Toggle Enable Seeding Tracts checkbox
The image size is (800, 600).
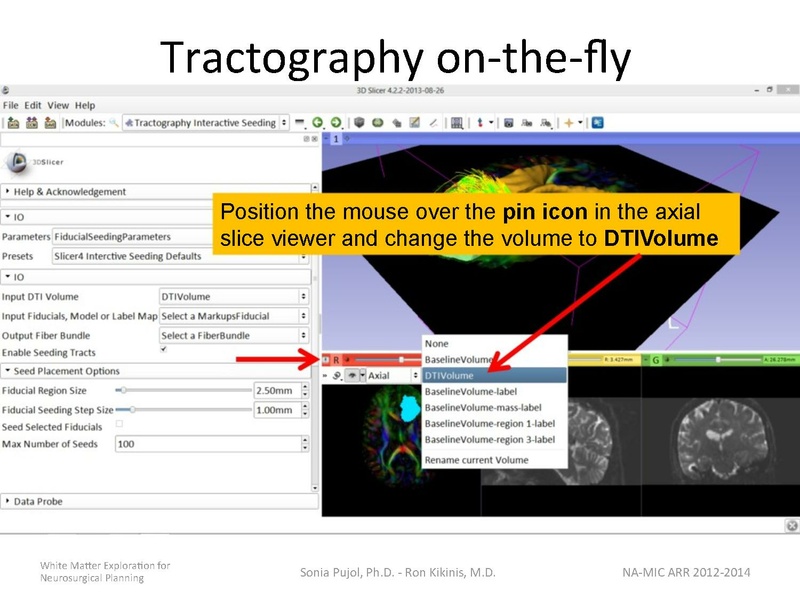(x=163, y=349)
